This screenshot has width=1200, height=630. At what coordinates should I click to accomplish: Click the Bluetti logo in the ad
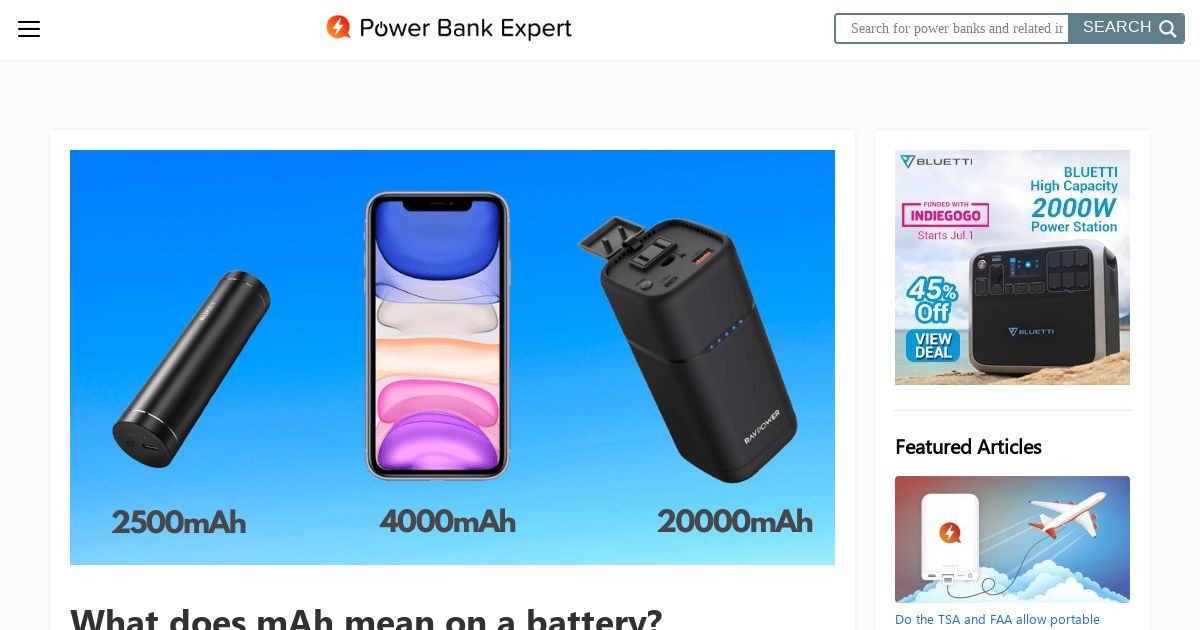[x=936, y=161]
